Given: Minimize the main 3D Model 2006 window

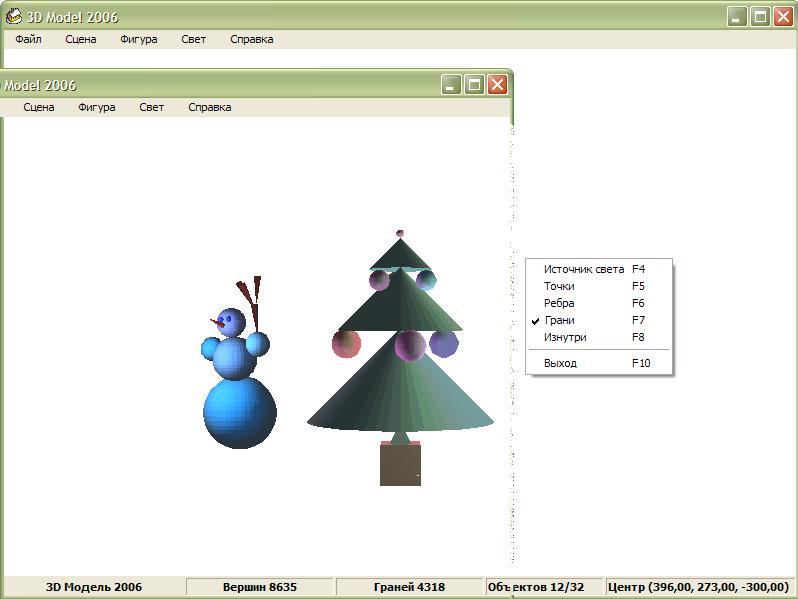Looking at the screenshot, I should [736, 17].
